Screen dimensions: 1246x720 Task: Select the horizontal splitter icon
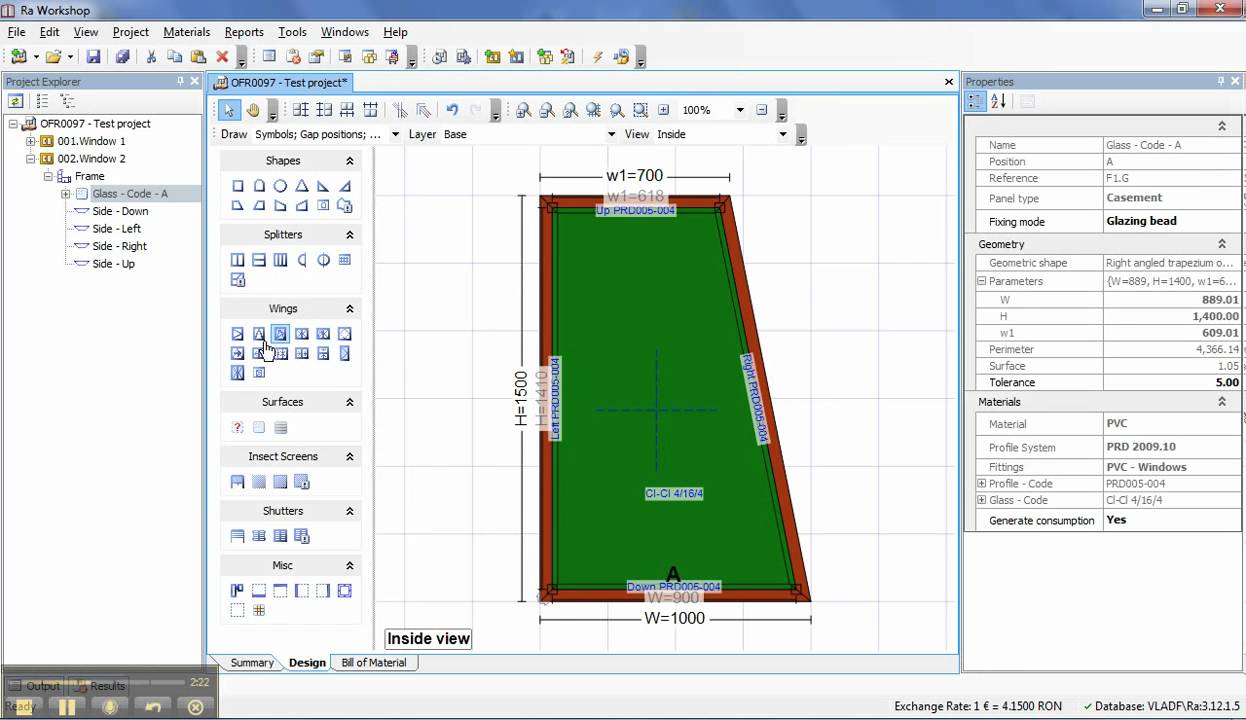tap(259, 260)
